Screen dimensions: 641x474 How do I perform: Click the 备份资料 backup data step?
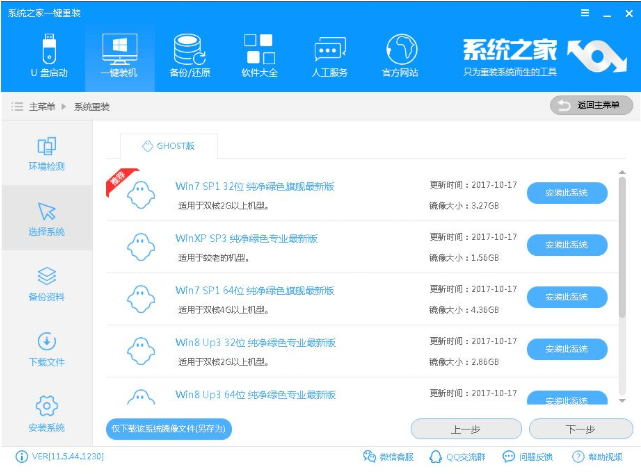coord(46,283)
